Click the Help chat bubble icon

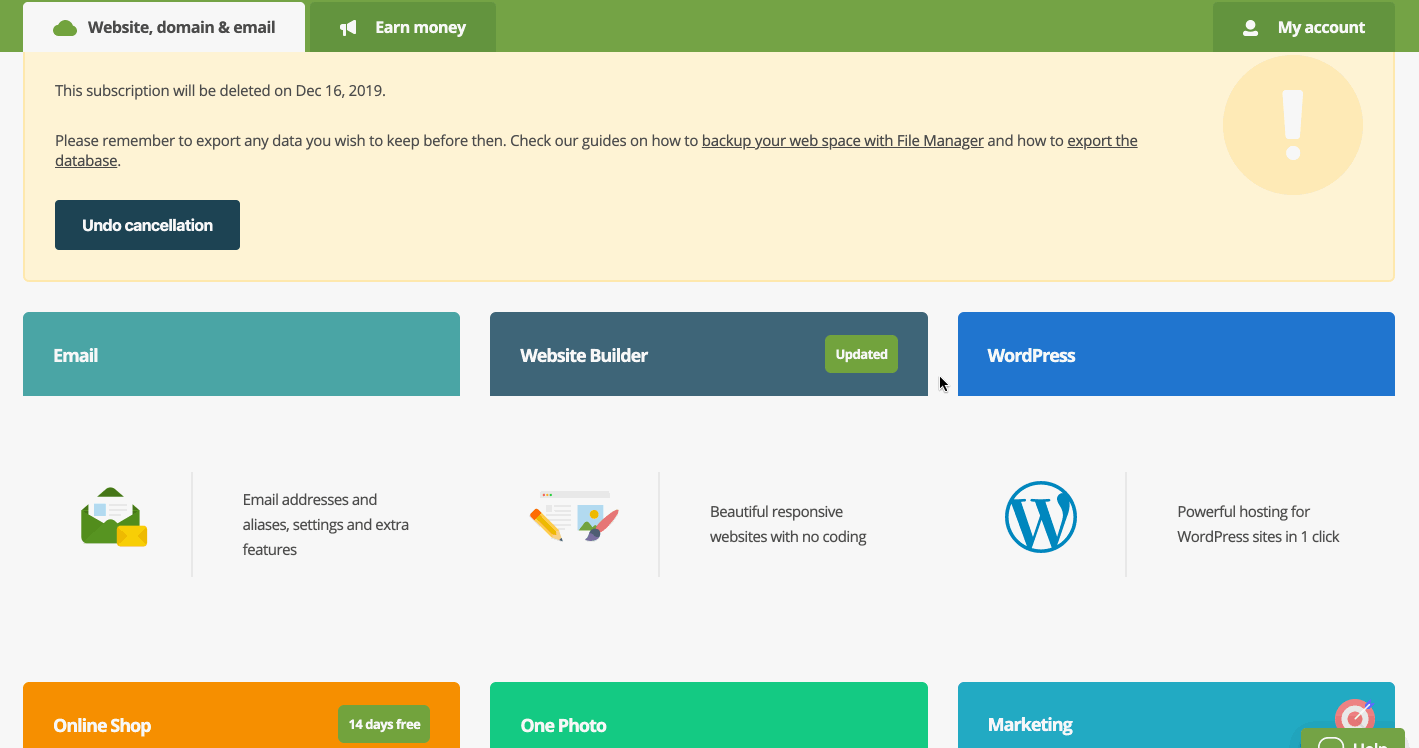[1331, 743]
